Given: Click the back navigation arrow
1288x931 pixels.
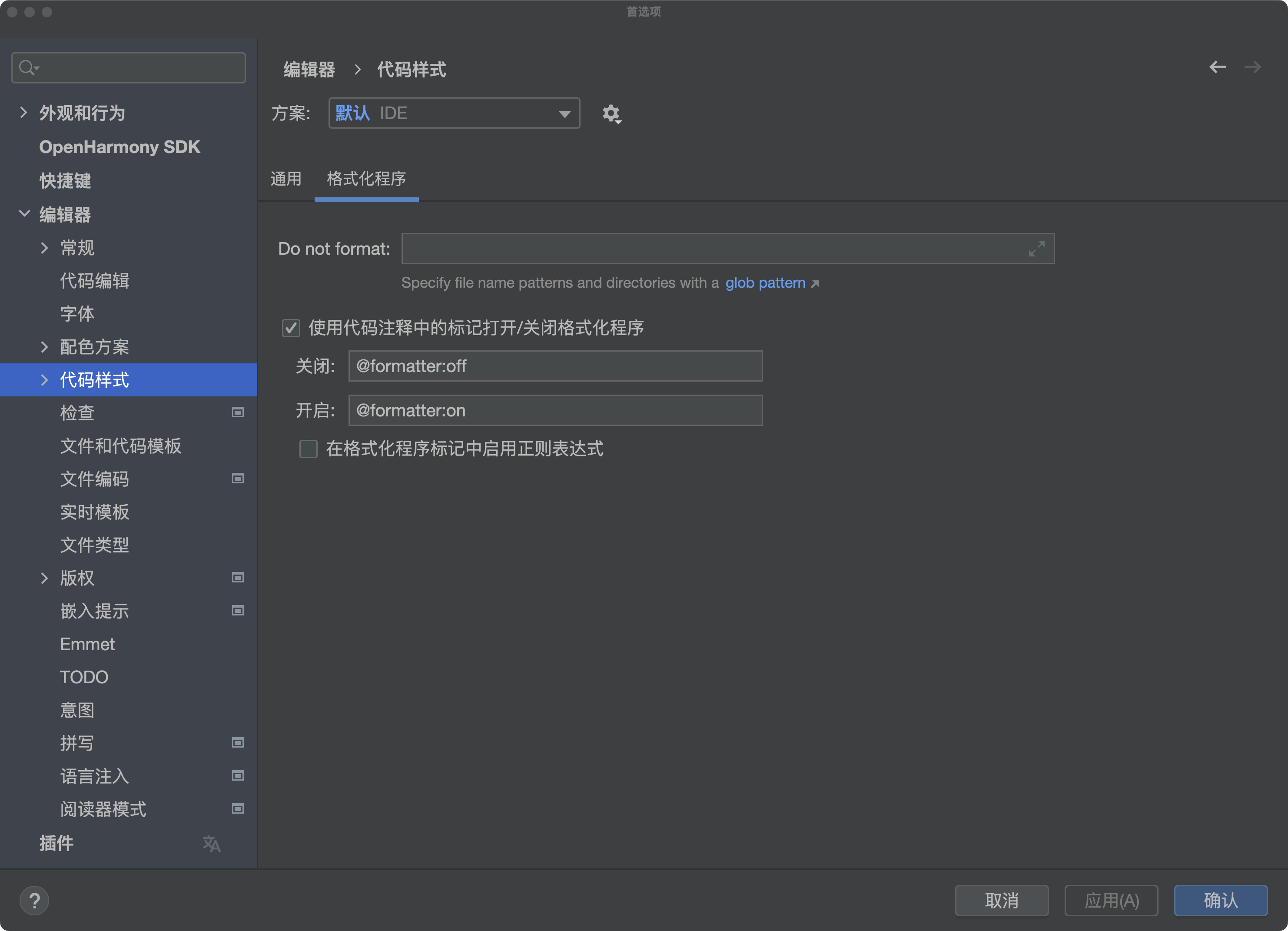Looking at the screenshot, I should [x=1217, y=68].
